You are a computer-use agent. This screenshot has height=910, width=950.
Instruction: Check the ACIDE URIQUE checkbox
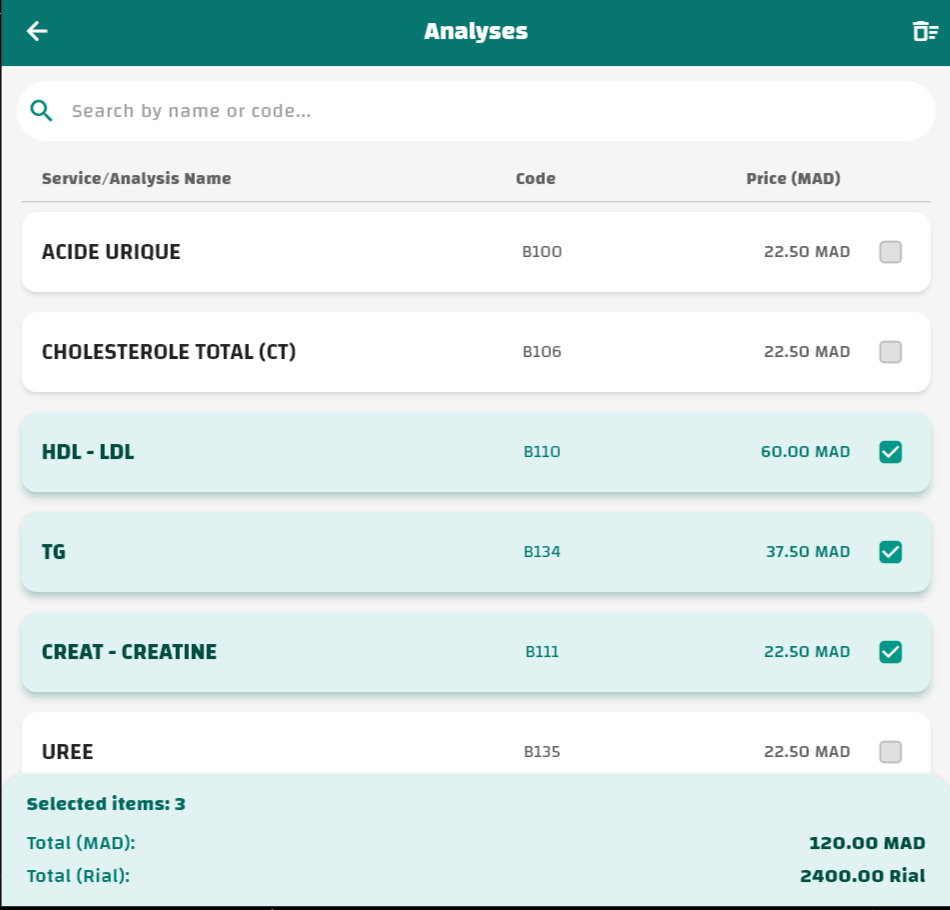tap(890, 252)
